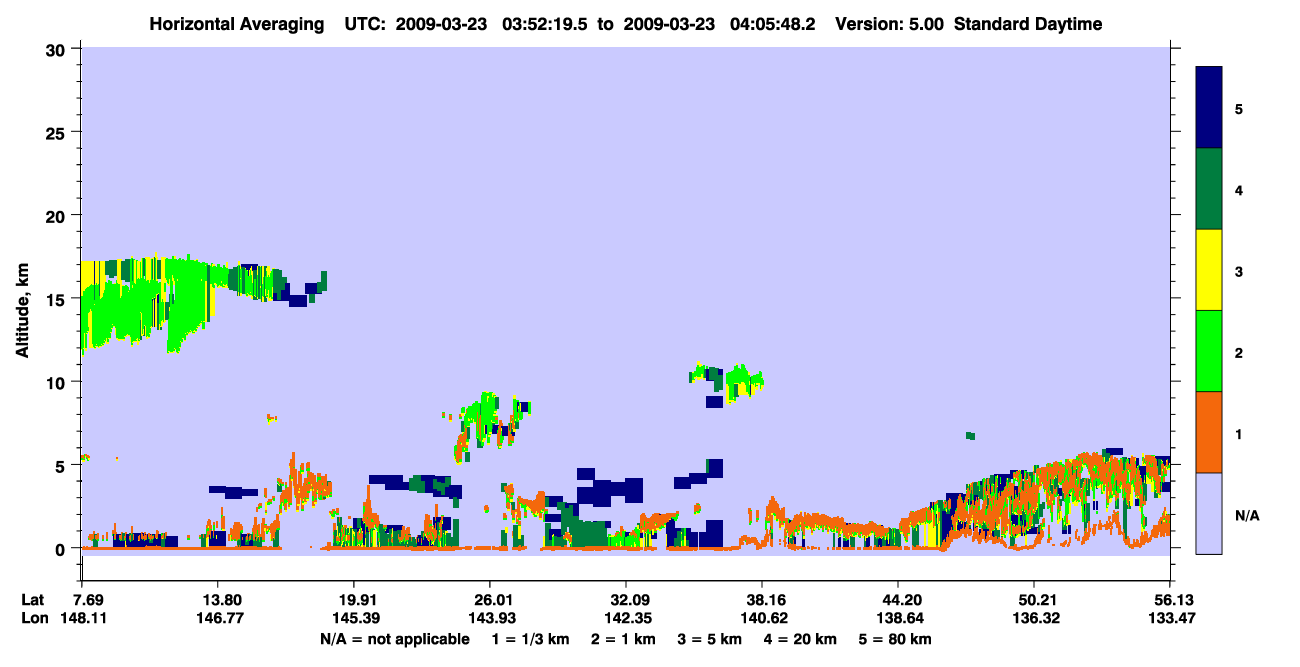Image resolution: width=1300 pixels, height=667 pixels.
Task: Click the orange color bar segment 1
Action: pyautogui.click(x=1209, y=432)
